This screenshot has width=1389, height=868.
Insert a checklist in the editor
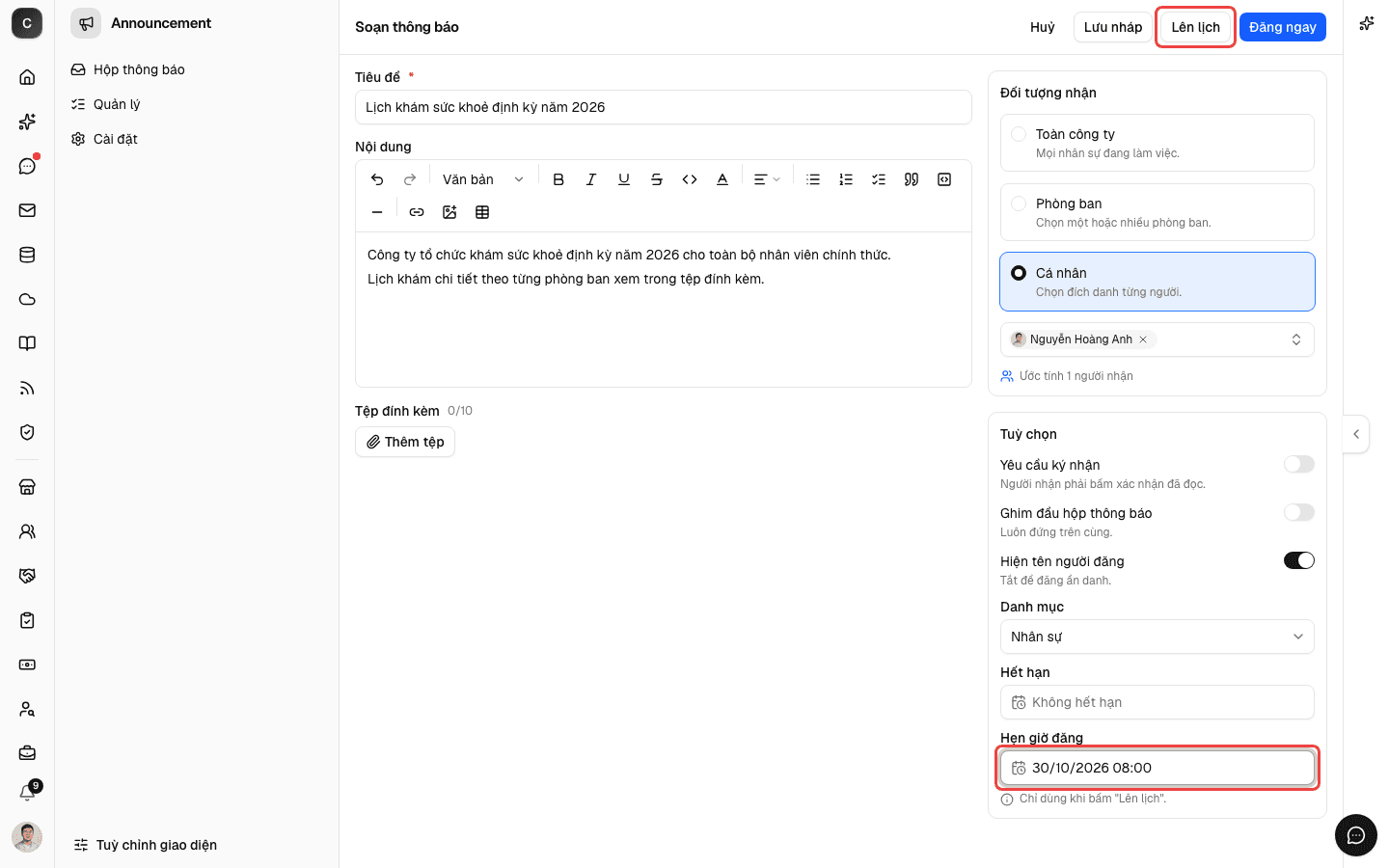879,179
